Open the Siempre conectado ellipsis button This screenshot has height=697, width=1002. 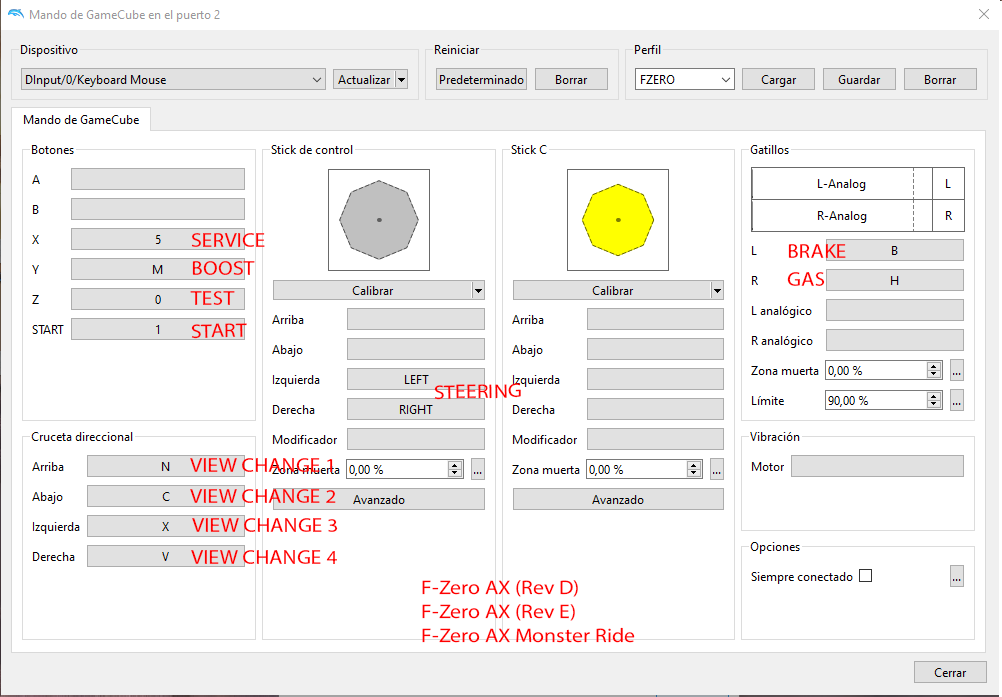957,576
